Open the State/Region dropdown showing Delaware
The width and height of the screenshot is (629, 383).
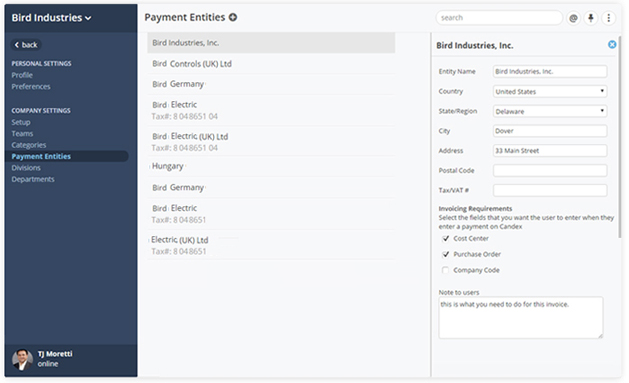tap(550, 111)
